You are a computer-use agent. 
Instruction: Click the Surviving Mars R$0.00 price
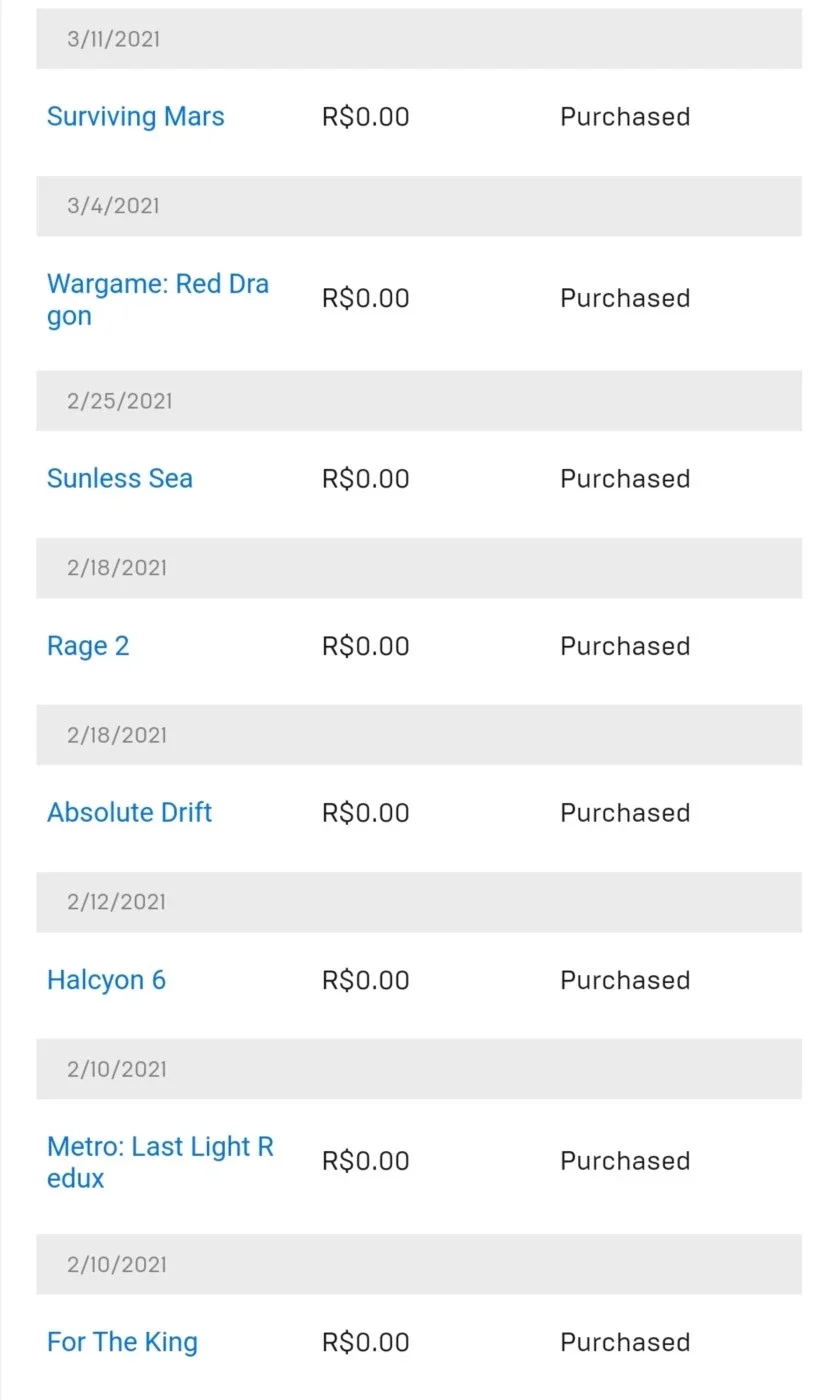(x=365, y=117)
